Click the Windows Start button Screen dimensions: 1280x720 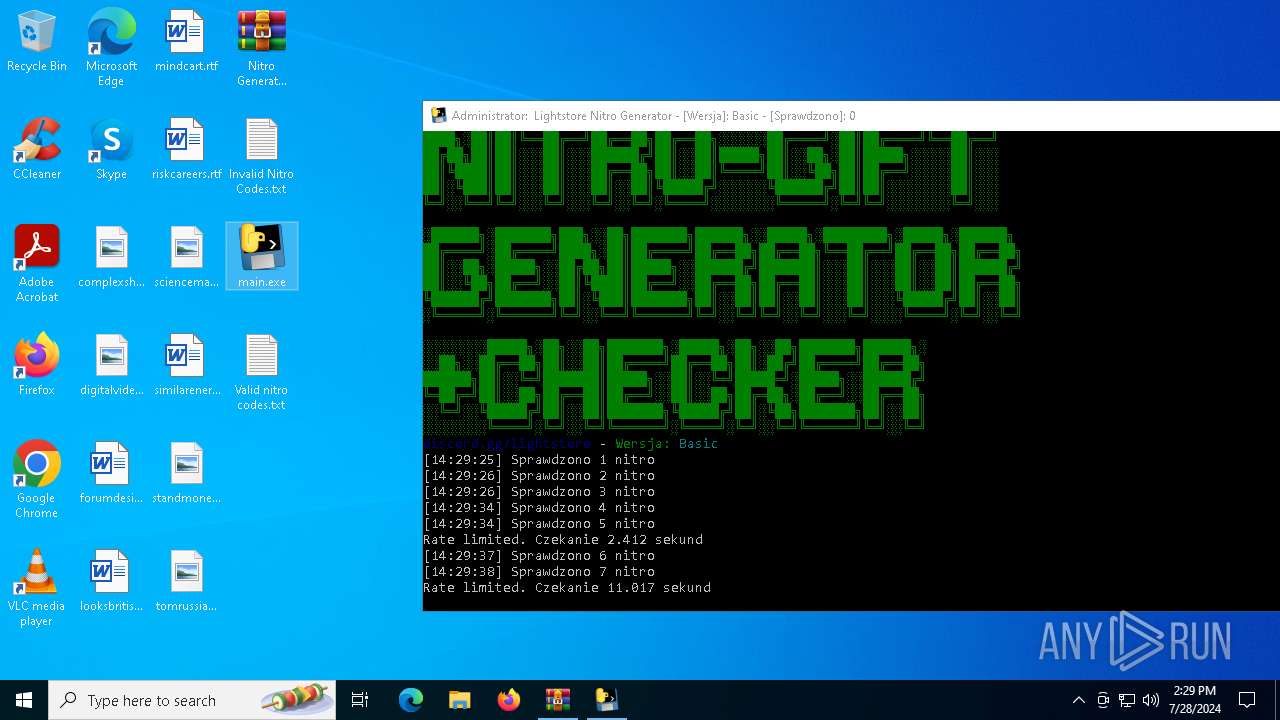pos(24,700)
